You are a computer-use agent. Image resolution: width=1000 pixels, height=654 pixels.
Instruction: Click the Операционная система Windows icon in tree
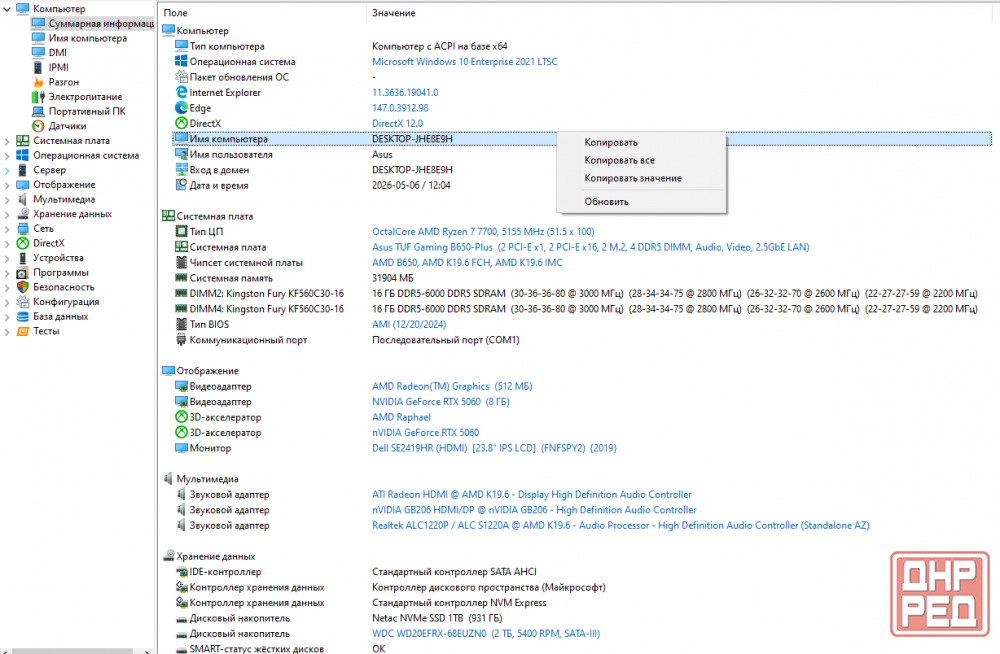23,155
